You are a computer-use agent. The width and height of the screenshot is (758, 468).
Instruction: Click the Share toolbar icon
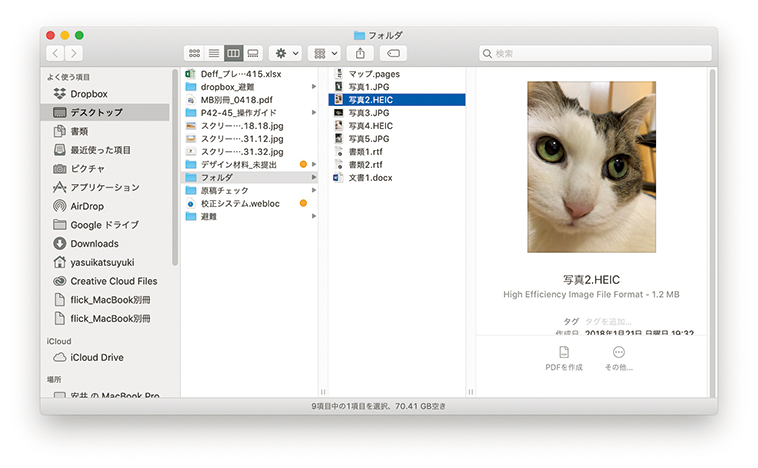(357, 53)
